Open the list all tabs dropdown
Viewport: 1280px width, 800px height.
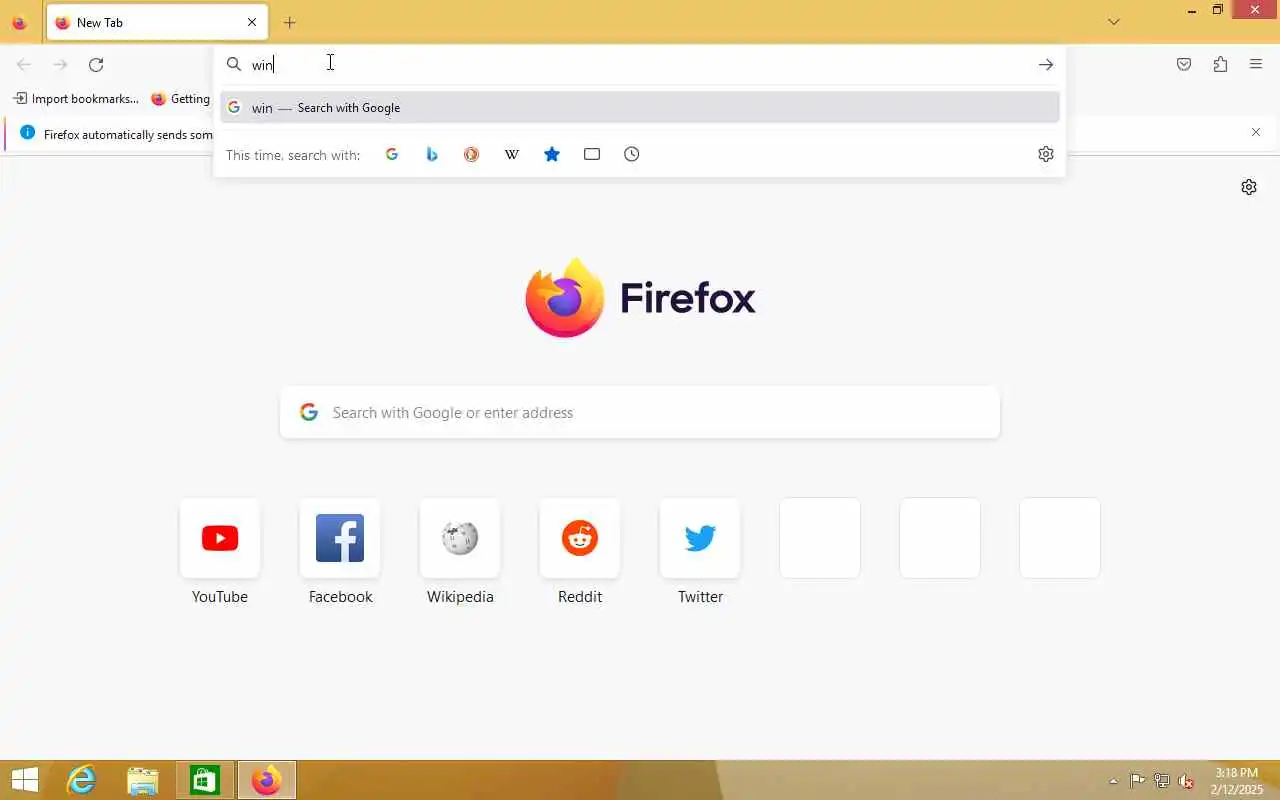point(1114,22)
